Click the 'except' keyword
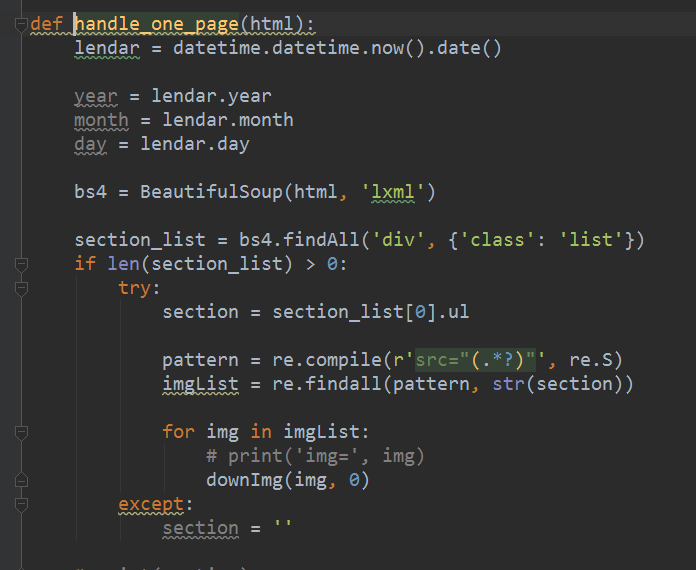696x570 pixels. (x=151, y=504)
